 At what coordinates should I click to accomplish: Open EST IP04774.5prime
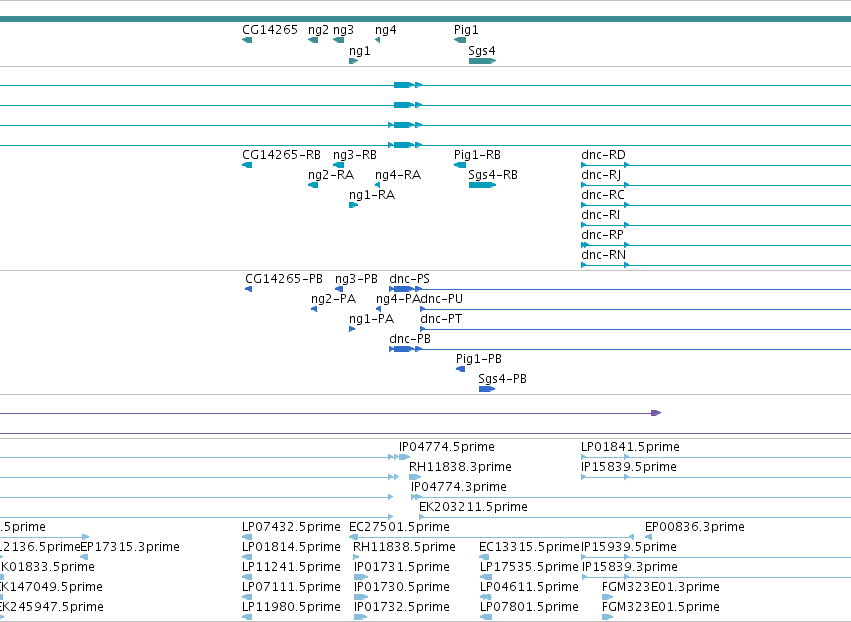447,447
